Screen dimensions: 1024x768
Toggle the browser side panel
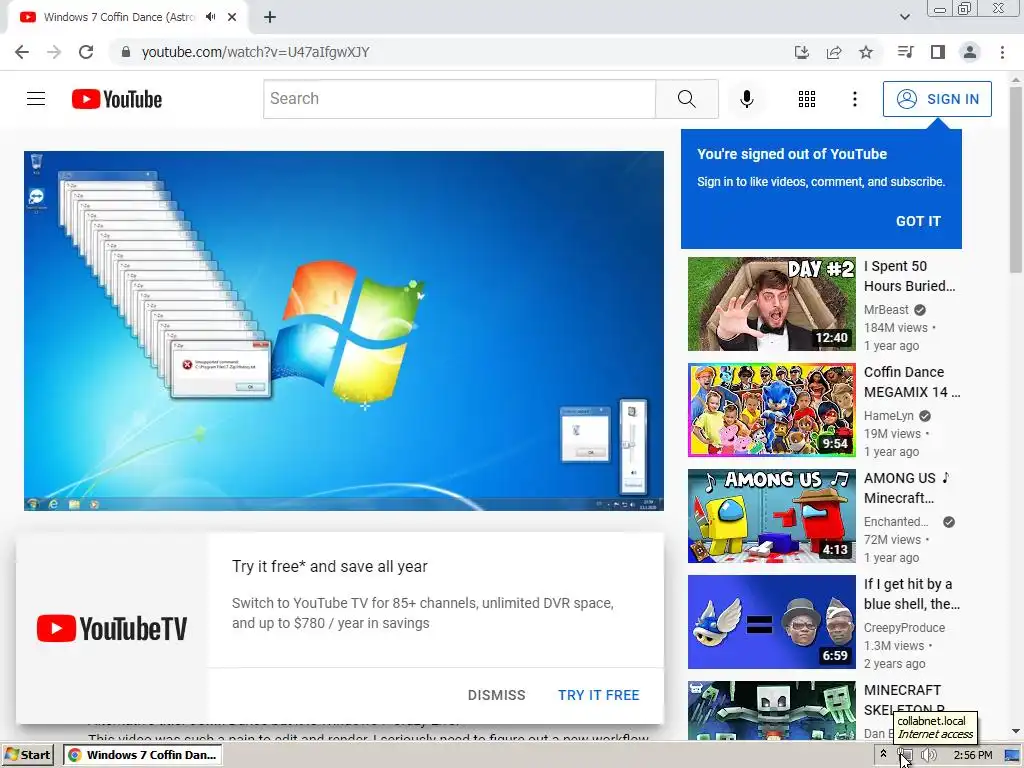[938, 52]
